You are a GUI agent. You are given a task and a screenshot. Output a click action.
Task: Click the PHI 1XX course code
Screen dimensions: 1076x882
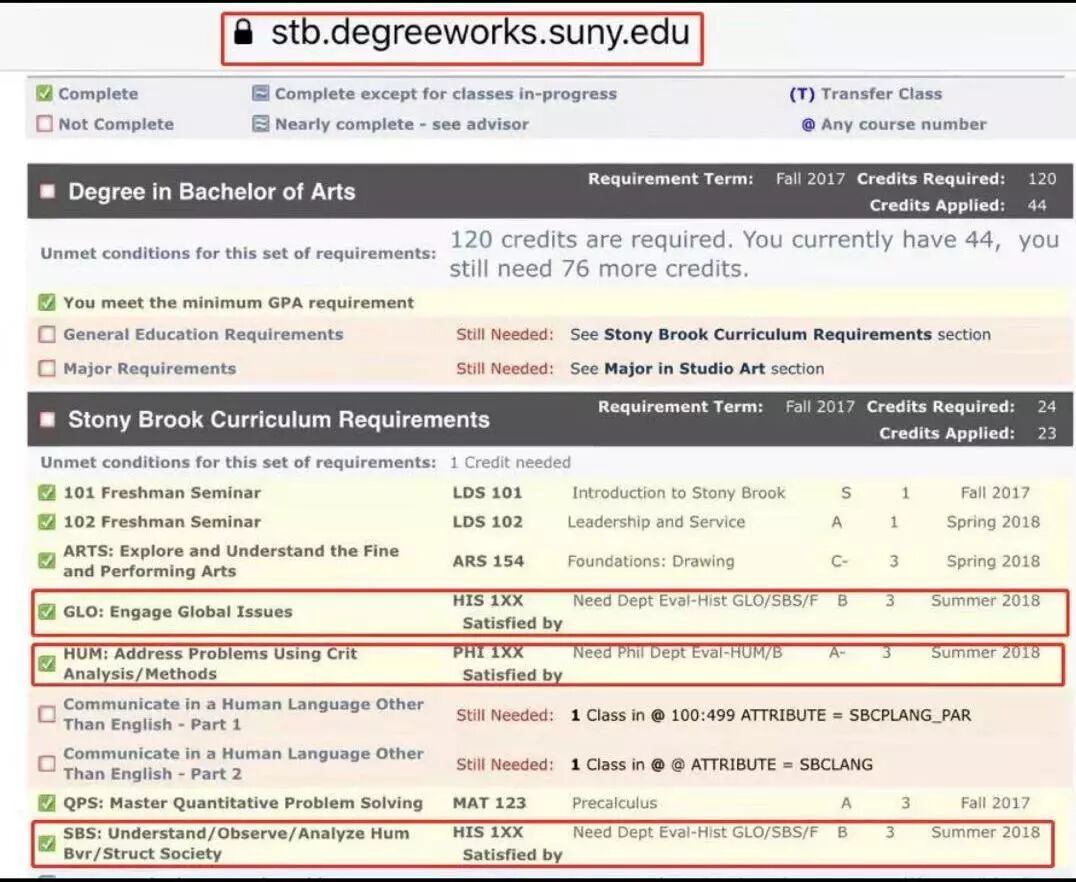point(487,652)
